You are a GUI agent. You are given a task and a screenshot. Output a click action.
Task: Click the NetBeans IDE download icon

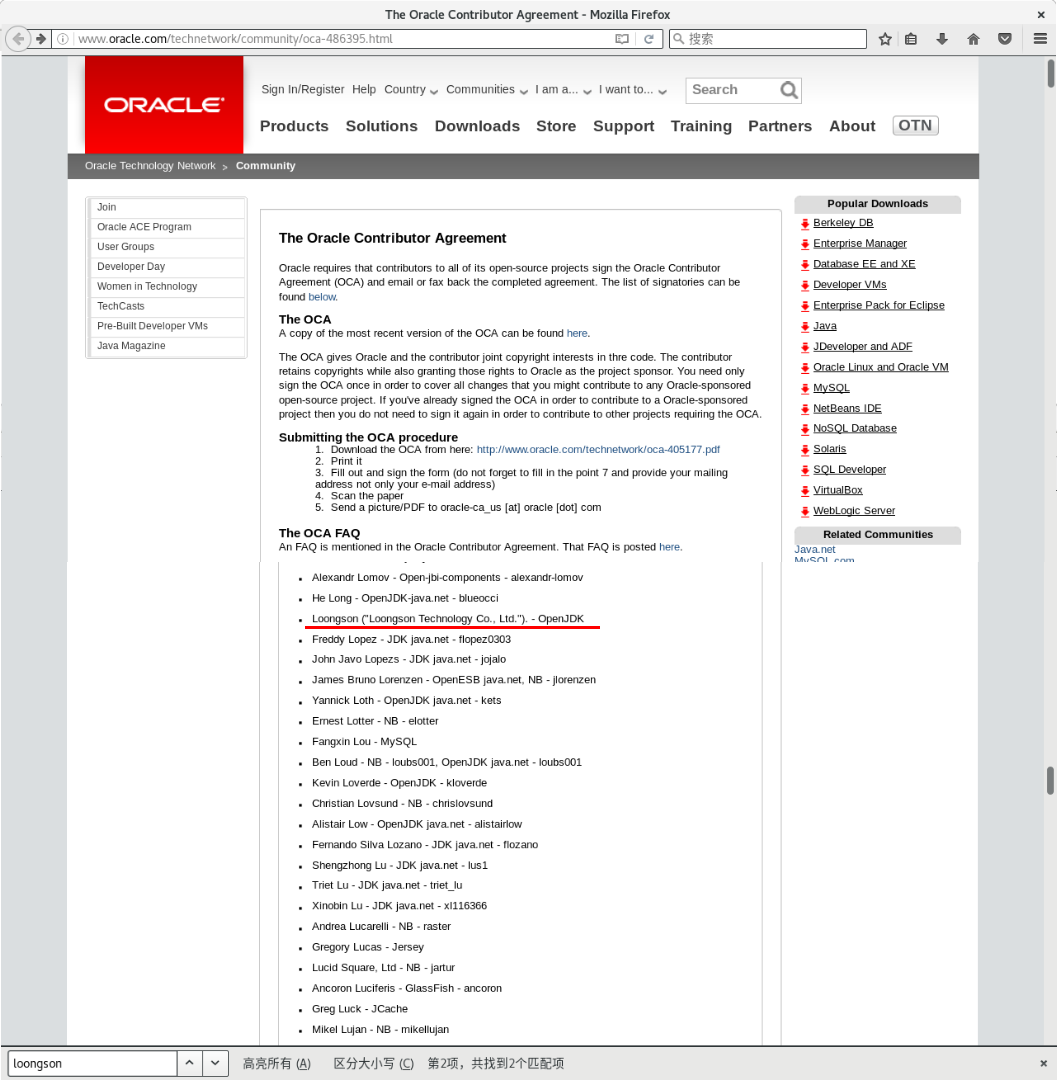coord(805,409)
